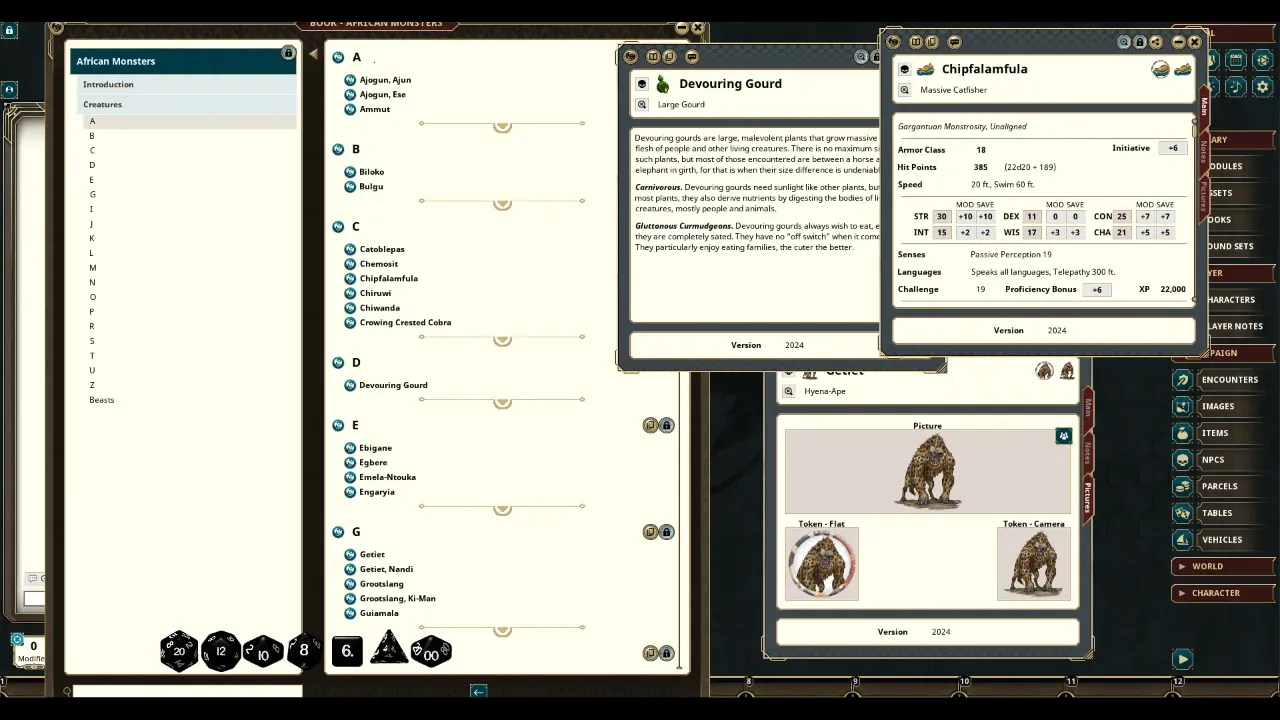Switch to Main tab of Chipfalamfula
Viewport: 1280px width, 720px height.
coord(1203,105)
